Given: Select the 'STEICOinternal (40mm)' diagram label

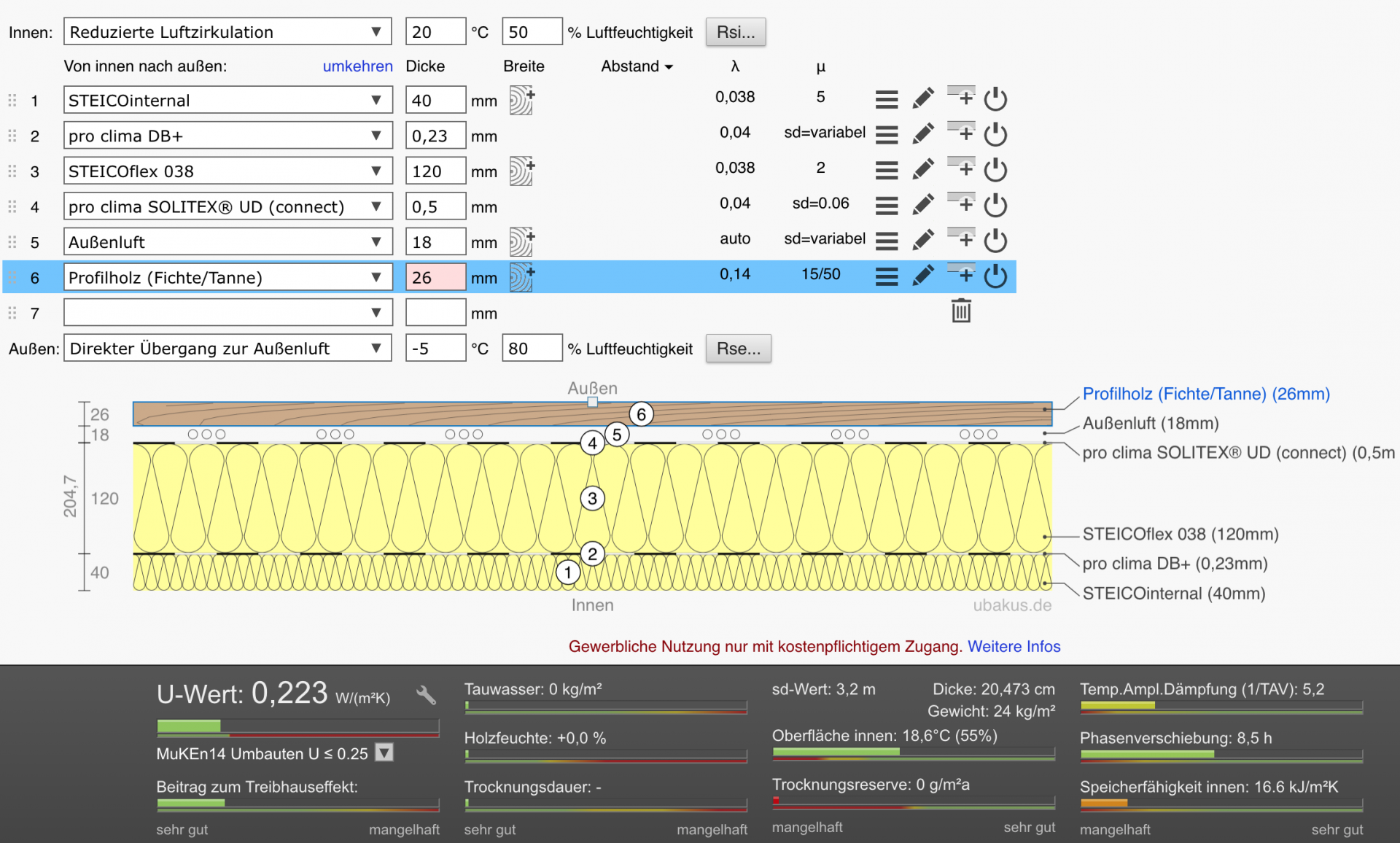Looking at the screenshot, I should (x=1174, y=594).
